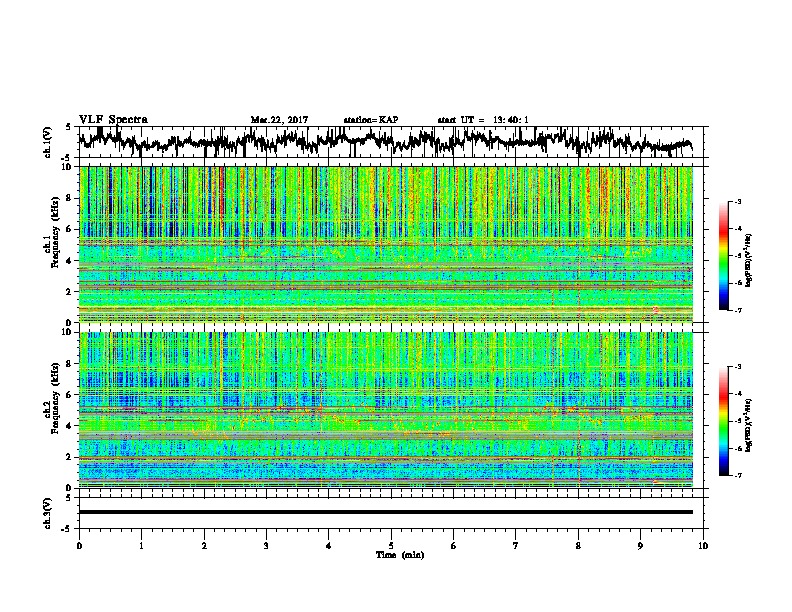Click time axis tick label "9"
This screenshot has width=792, height=612.
[x=640, y=546]
